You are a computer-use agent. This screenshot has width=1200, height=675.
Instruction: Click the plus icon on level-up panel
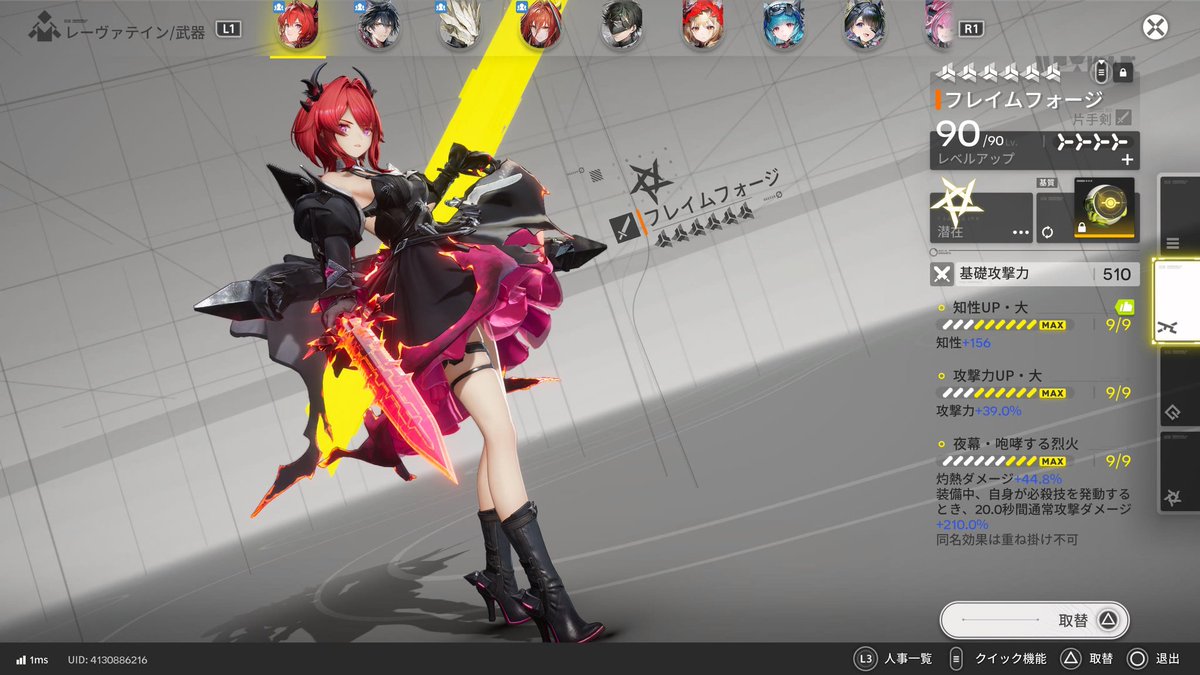[1128, 160]
